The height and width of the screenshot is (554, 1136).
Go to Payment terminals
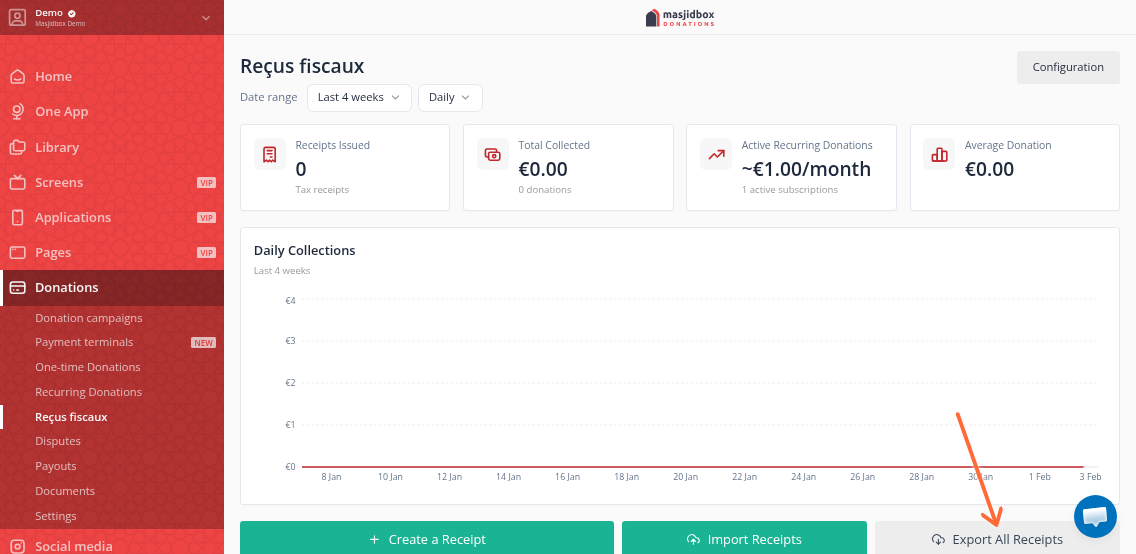pyautogui.click(x=84, y=342)
